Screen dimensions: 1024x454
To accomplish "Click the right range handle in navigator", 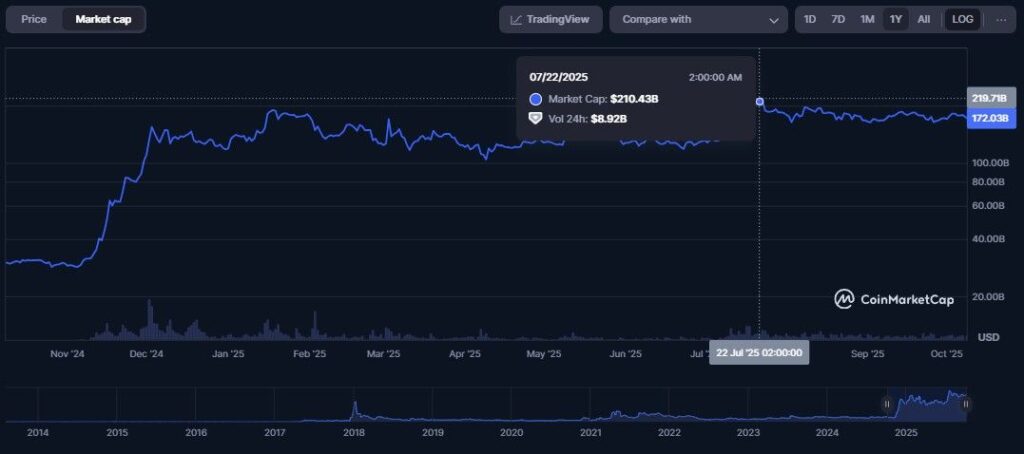I will pyautogui.click(x=966, y=404).
